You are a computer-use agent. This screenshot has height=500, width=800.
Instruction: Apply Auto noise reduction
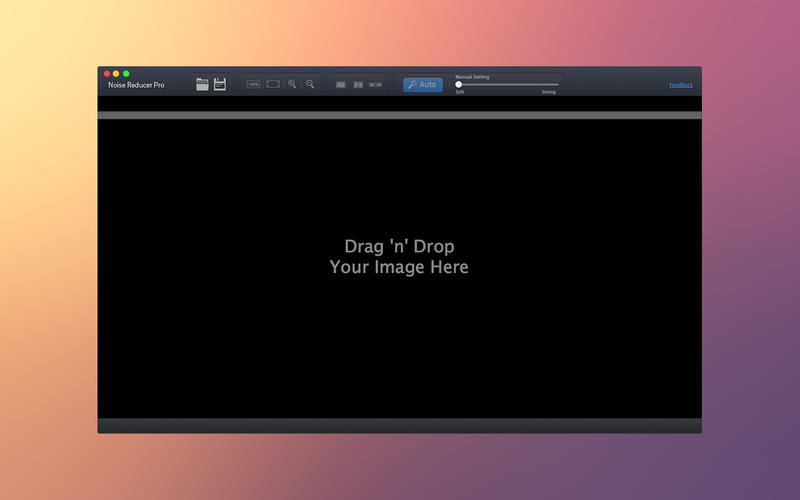[x=422, y=85]
